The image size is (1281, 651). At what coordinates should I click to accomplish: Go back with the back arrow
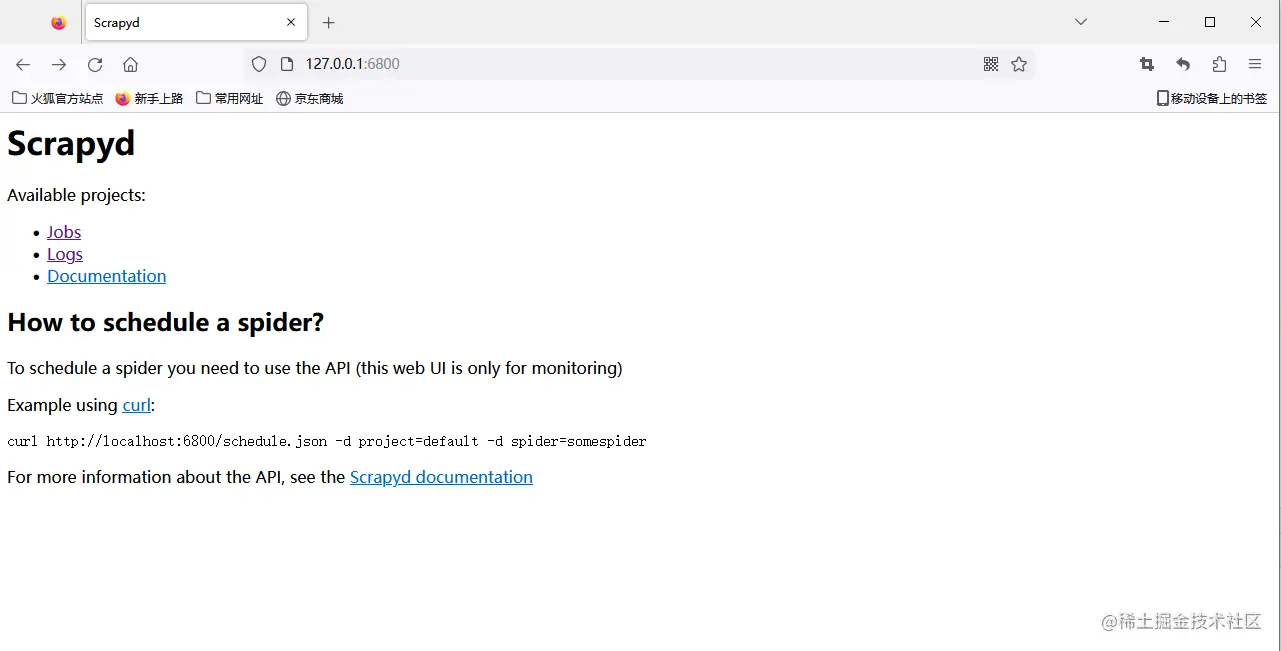pyautogui.click(x=23, y=64)
